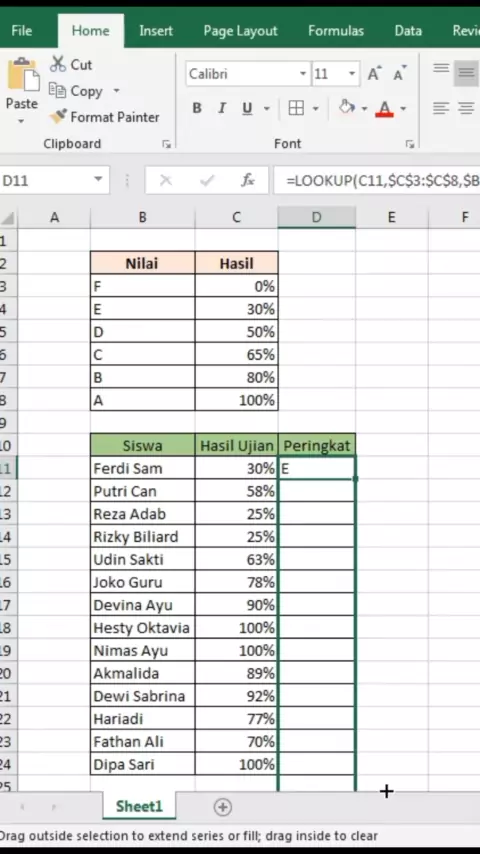
Task: Open the Calibri font name dropdown
Action: click(303, 74)
